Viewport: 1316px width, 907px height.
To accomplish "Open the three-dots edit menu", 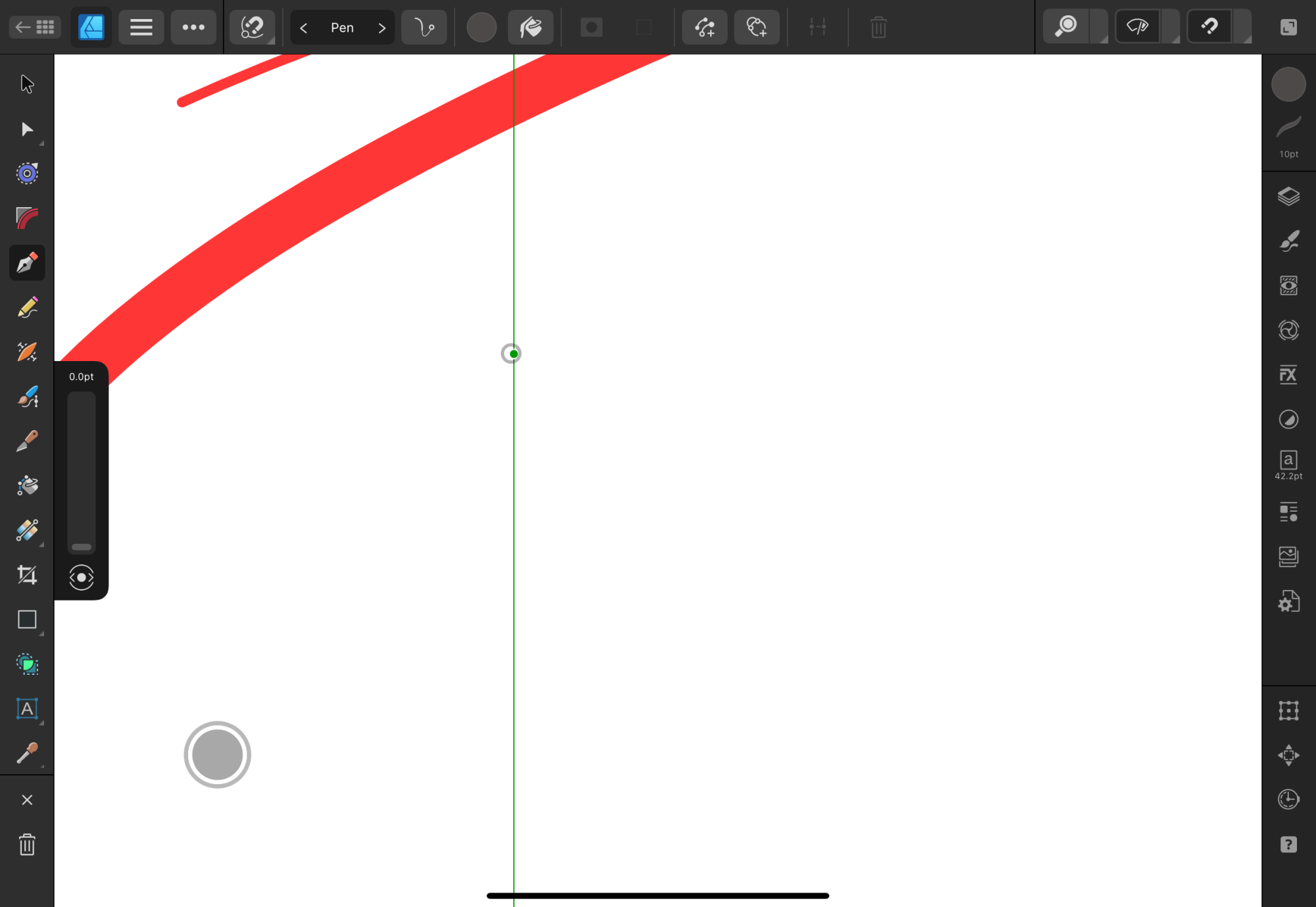I will (193, 28).
